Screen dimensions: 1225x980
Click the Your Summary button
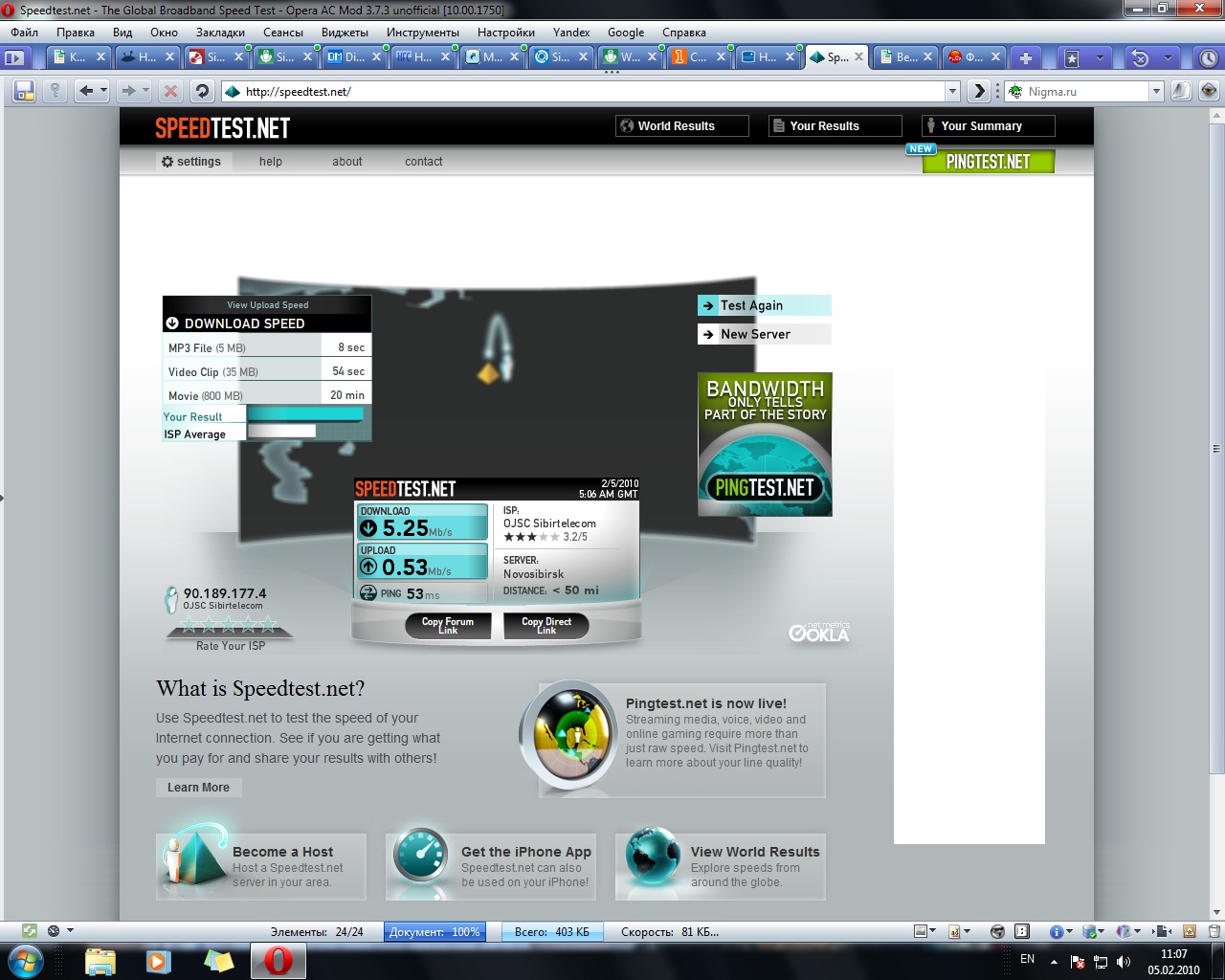point(989,125)
